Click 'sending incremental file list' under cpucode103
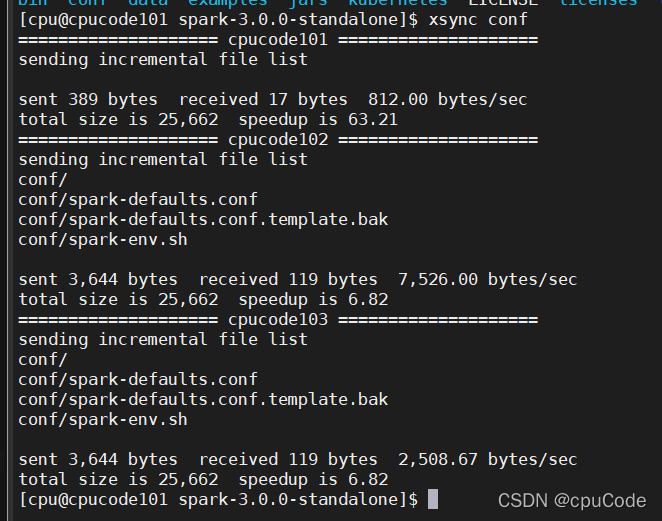The width and height of the screenshot is (662, 521). (163, 339)
